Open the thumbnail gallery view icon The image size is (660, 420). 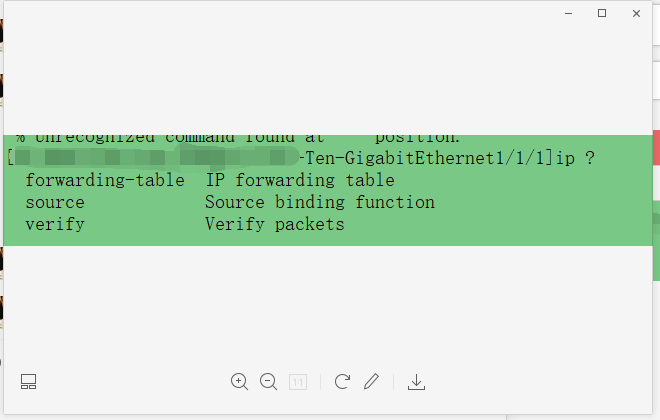pyautogui.click(x=28, y=381)
